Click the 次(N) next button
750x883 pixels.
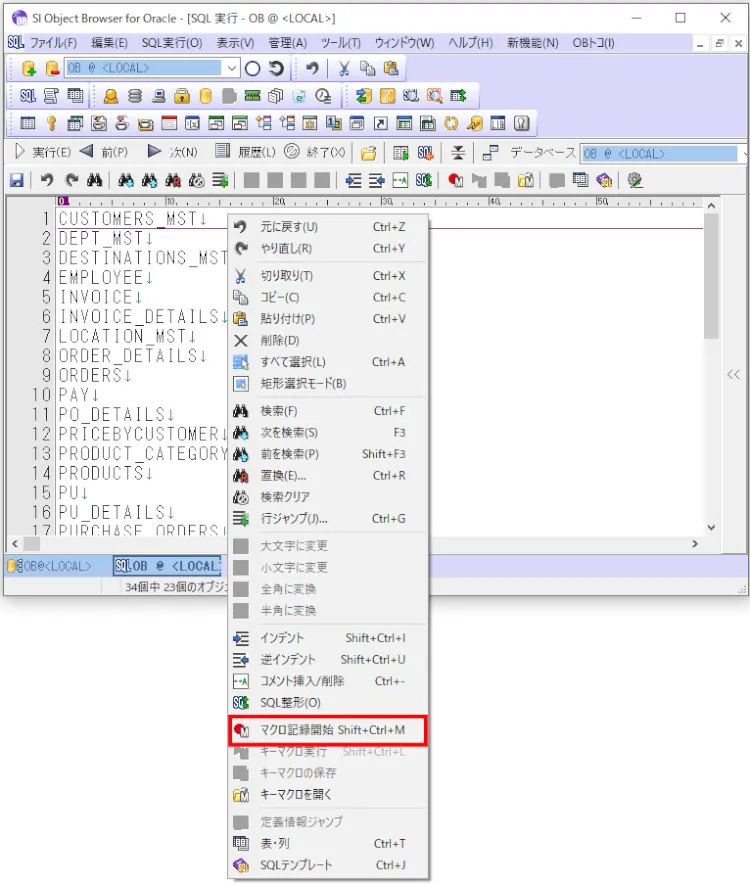point(172,152)
